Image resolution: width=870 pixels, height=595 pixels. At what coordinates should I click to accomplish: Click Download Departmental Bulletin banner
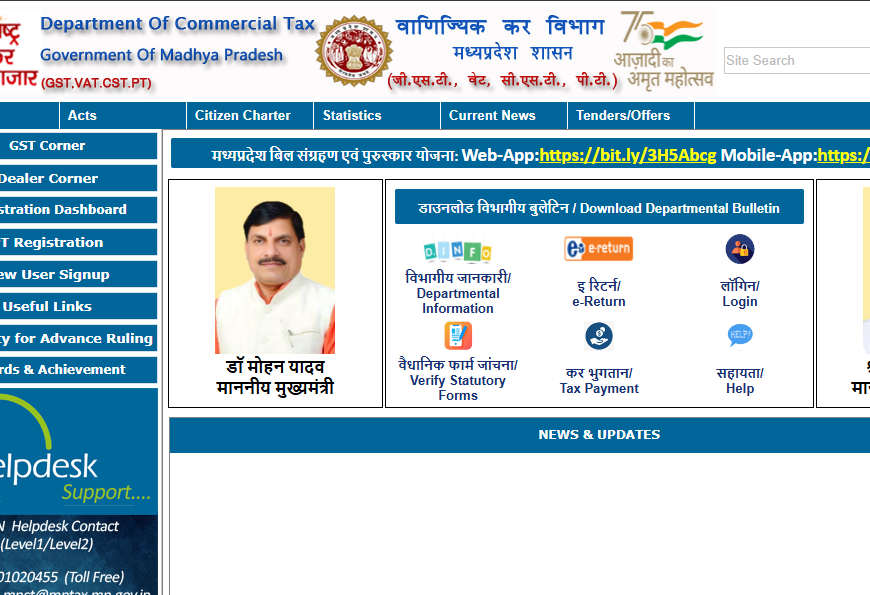pyautogui.click(x=598, y=208)
